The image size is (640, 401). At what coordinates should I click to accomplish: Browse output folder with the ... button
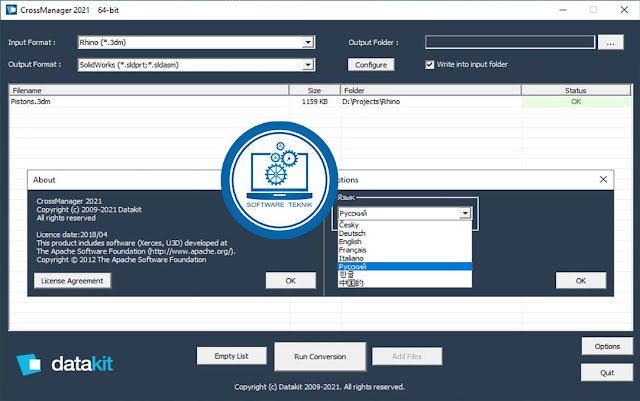pos(610,42)
